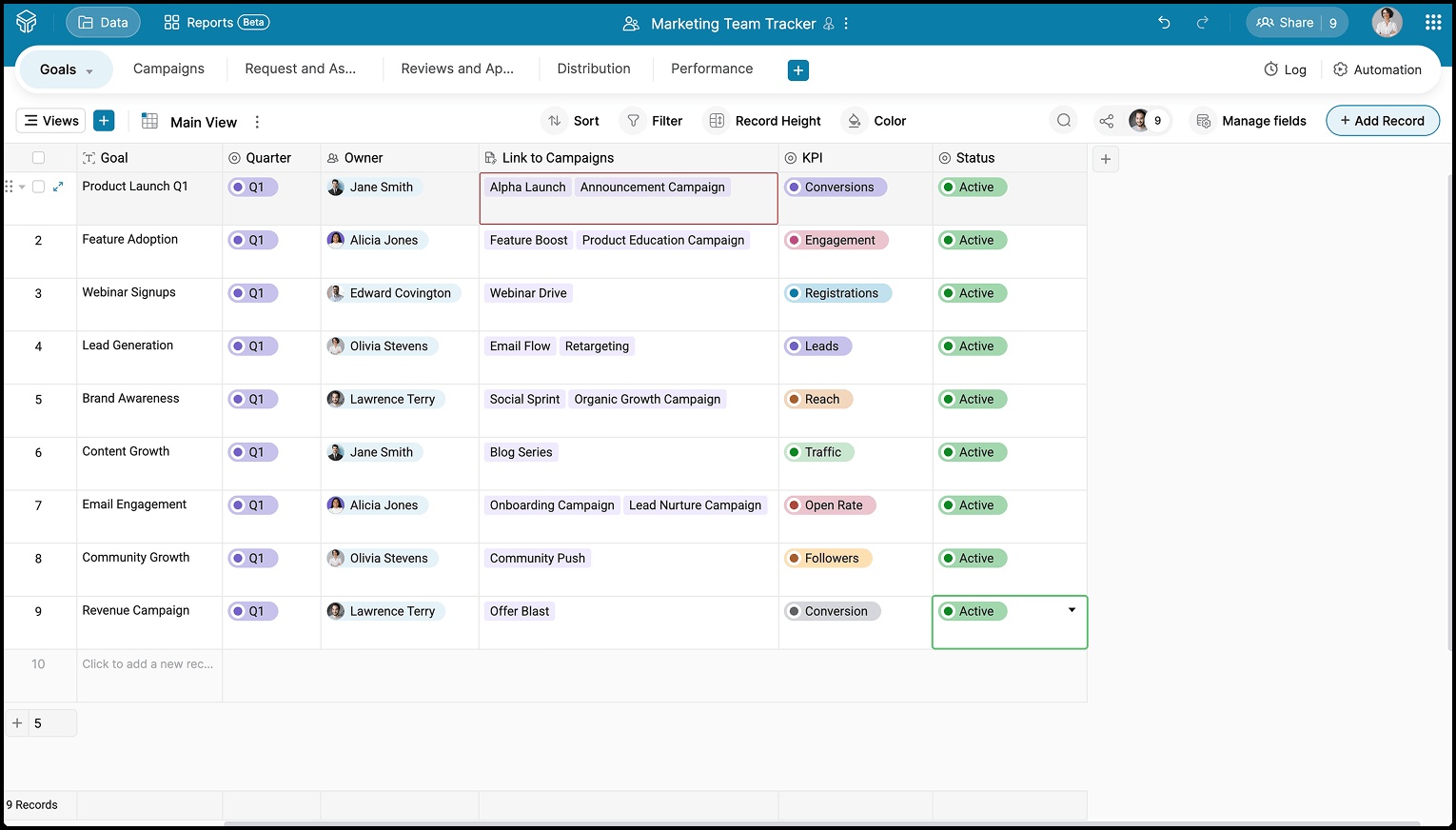Click the Alpha Launch campaign link

point(527,188)
